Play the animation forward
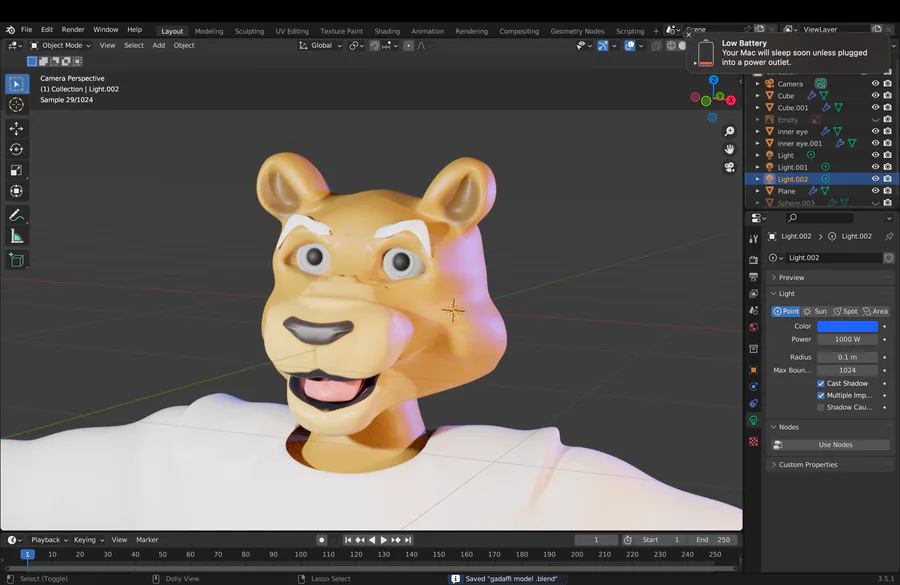900x585 pixels. tap(384, 540)
